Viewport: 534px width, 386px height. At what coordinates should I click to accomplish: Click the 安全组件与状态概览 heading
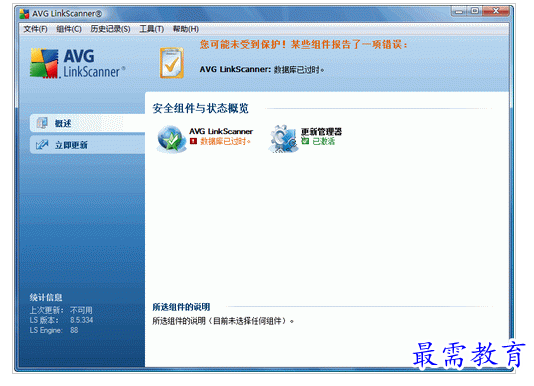[x=201, y=108]
